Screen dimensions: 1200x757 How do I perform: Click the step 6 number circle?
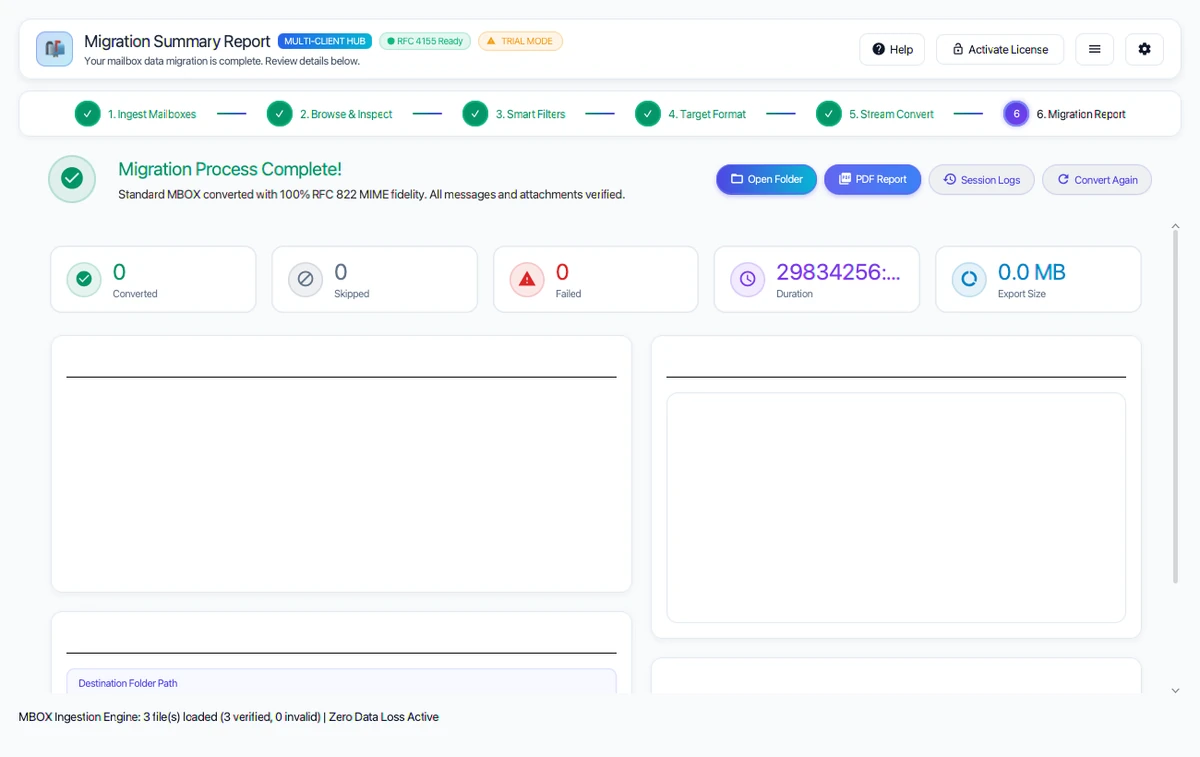coord(1016,114)
